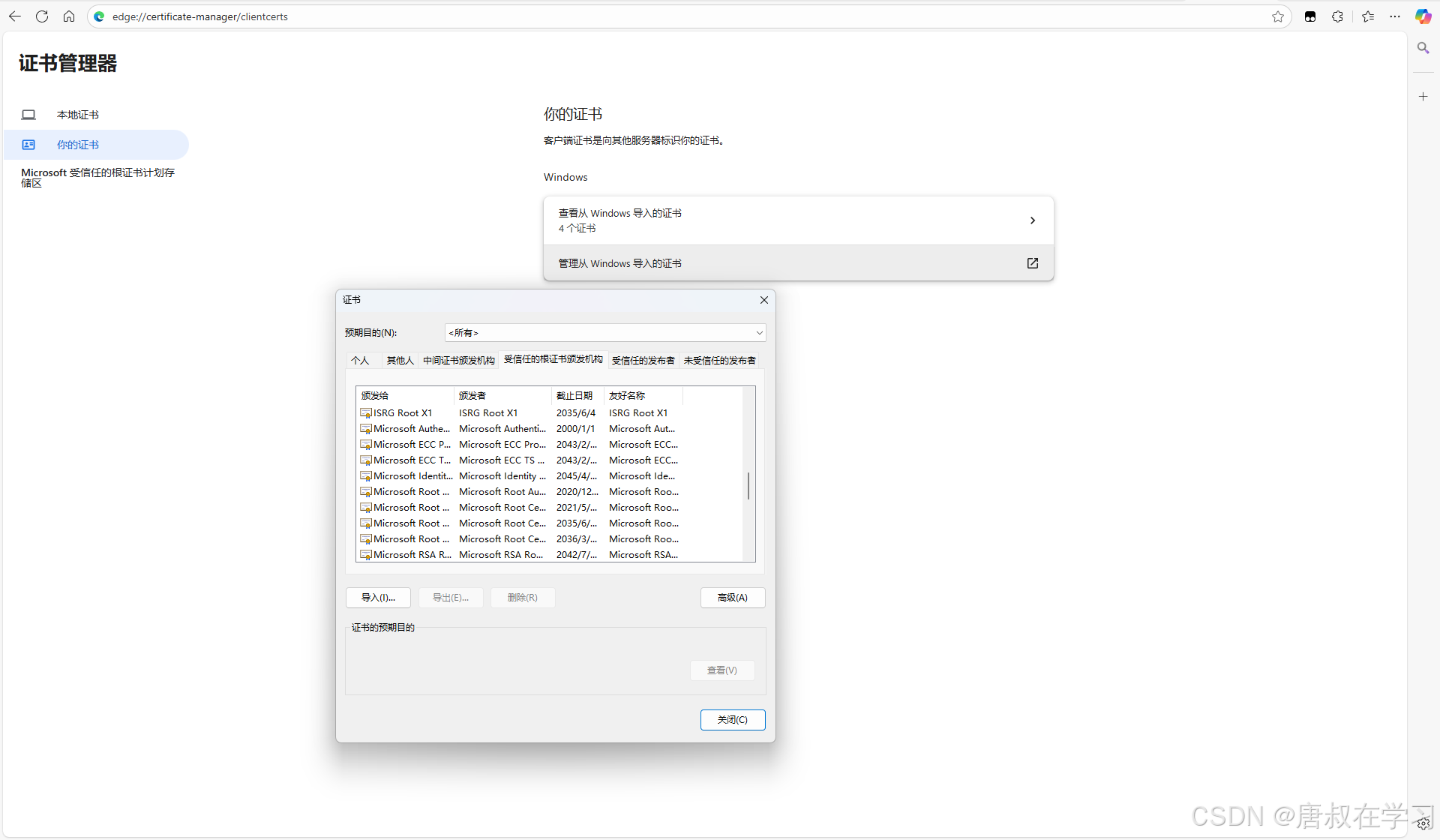Switch to the 其他人 tab
Image resolution: width=1440 pixels, height=840 pixels.
point(400,361)
